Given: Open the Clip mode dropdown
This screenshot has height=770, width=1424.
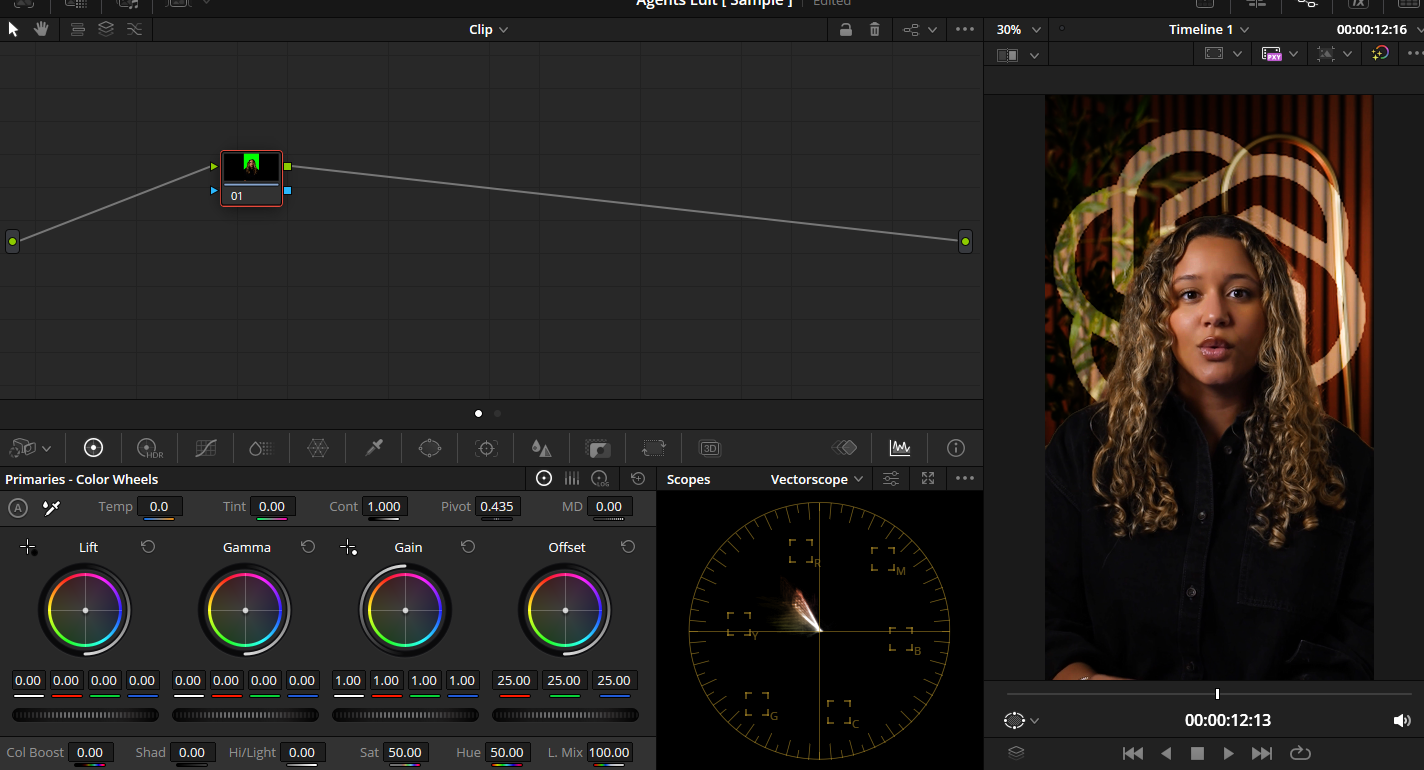Looking at the screenshot, I should click(x=489, y=29).
